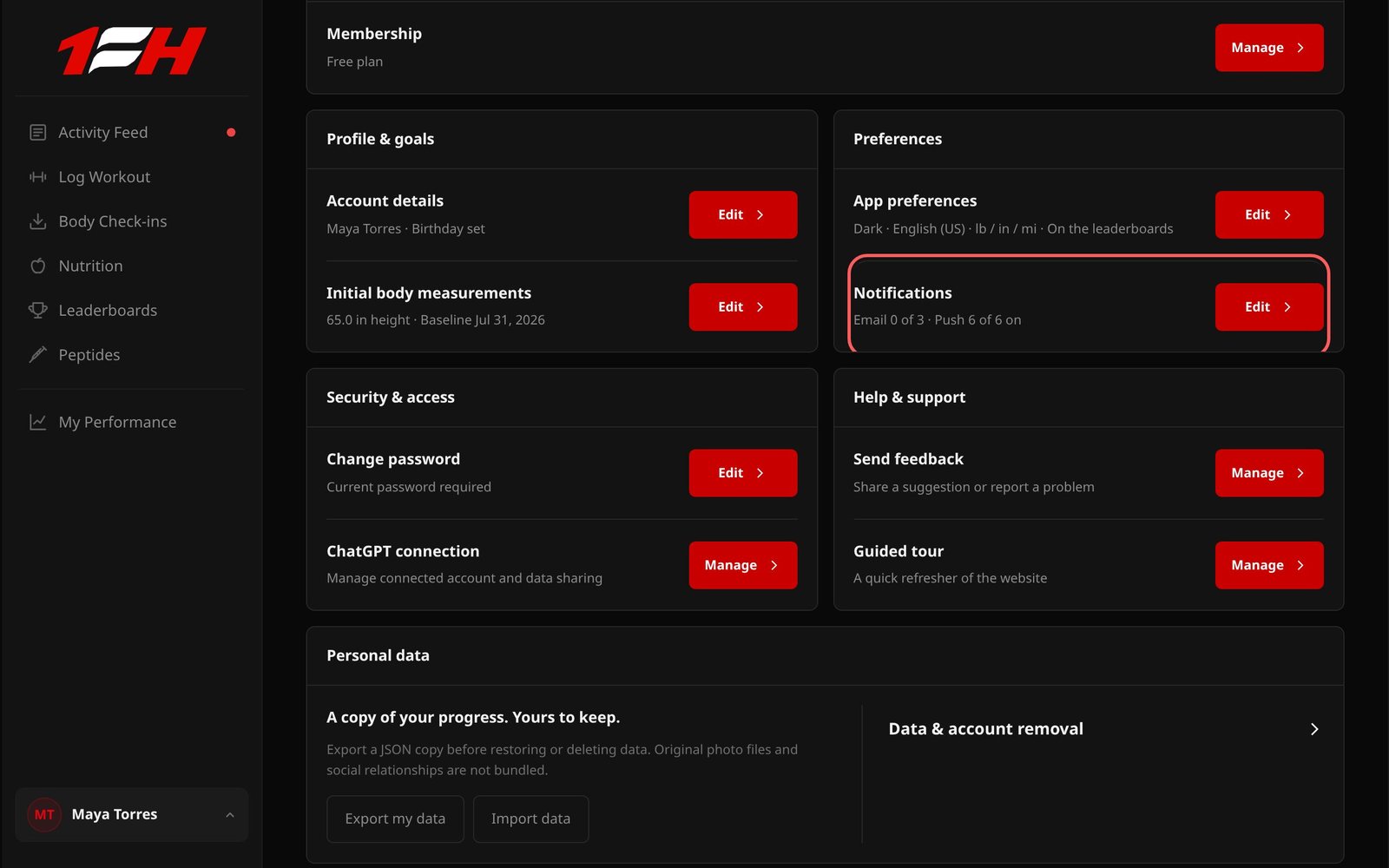The height and width of the screenshot is (868, 1389).
Task: Click the My Performance chart icon
Action: tap(37, 422)
